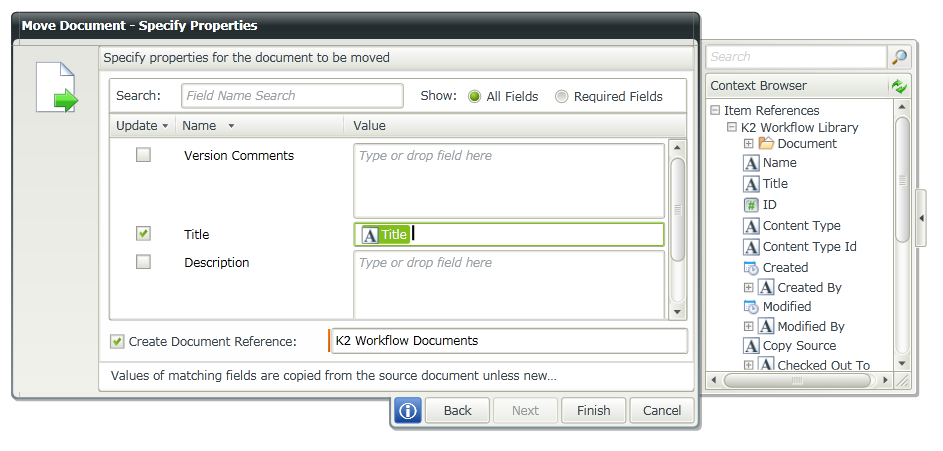Viewport: 943px width, 451px height.
Task: Click the Finish button
Action: 593,410
